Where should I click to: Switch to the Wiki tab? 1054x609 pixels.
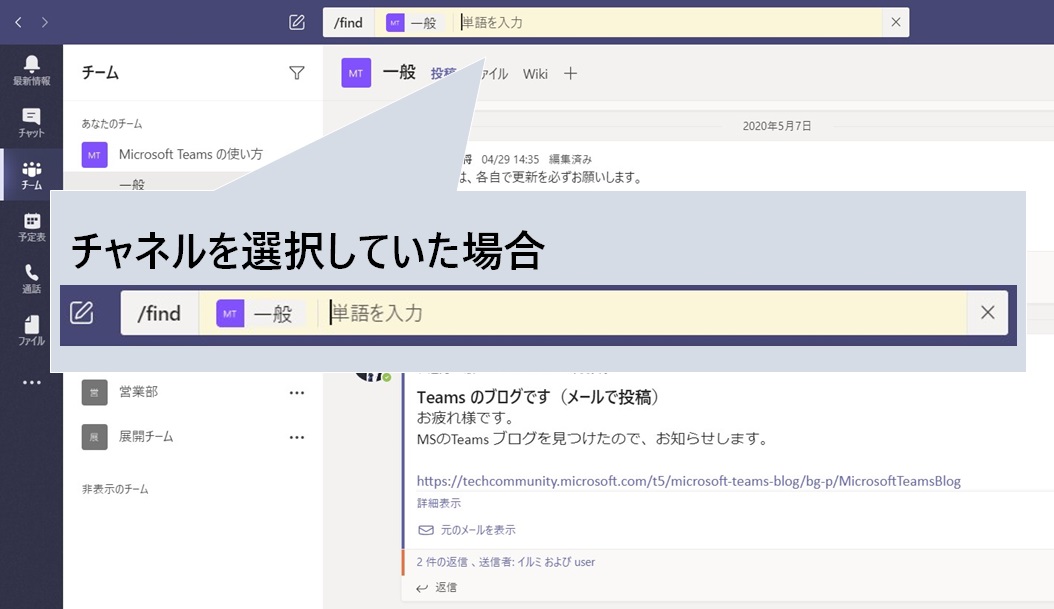pos(535,74)
